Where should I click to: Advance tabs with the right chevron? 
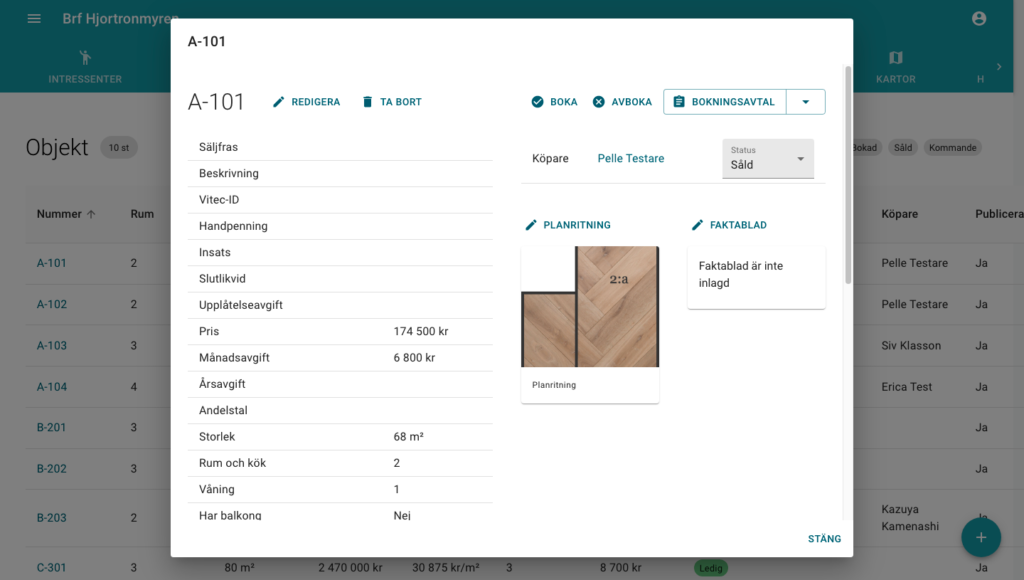(999, 67)
